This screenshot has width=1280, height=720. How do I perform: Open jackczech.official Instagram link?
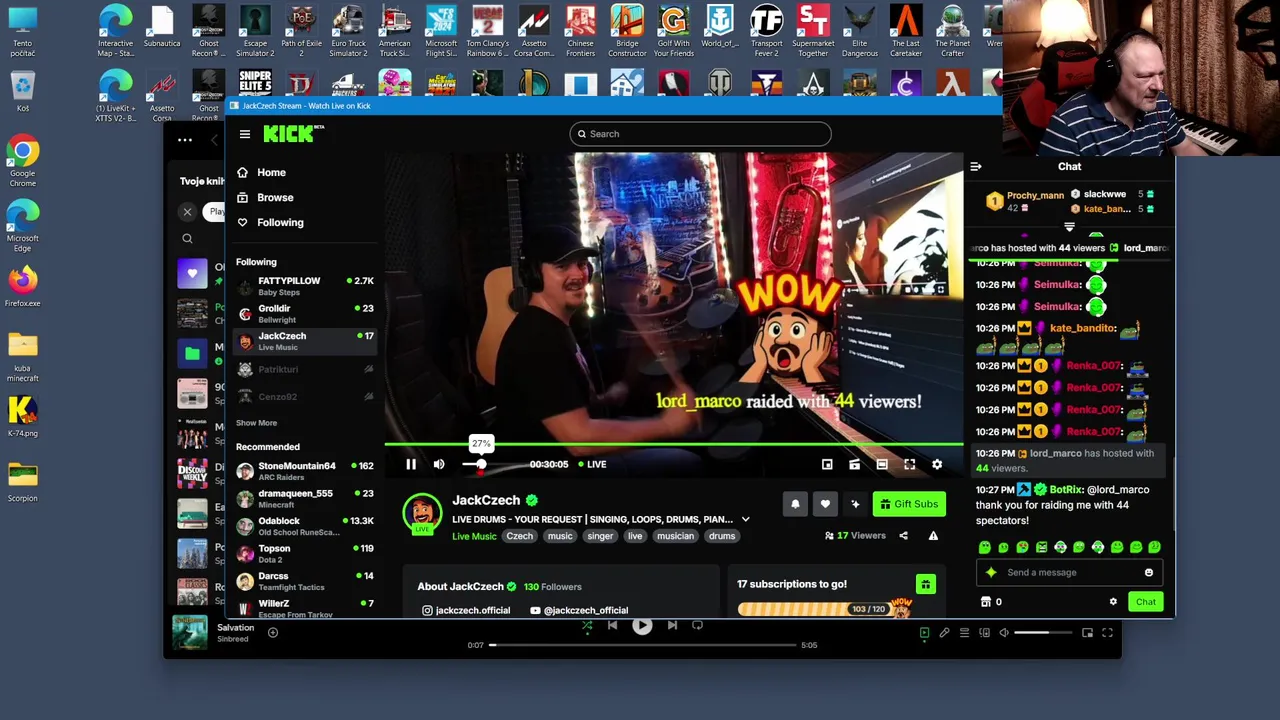pyautogui.click(x=466, y=610)
